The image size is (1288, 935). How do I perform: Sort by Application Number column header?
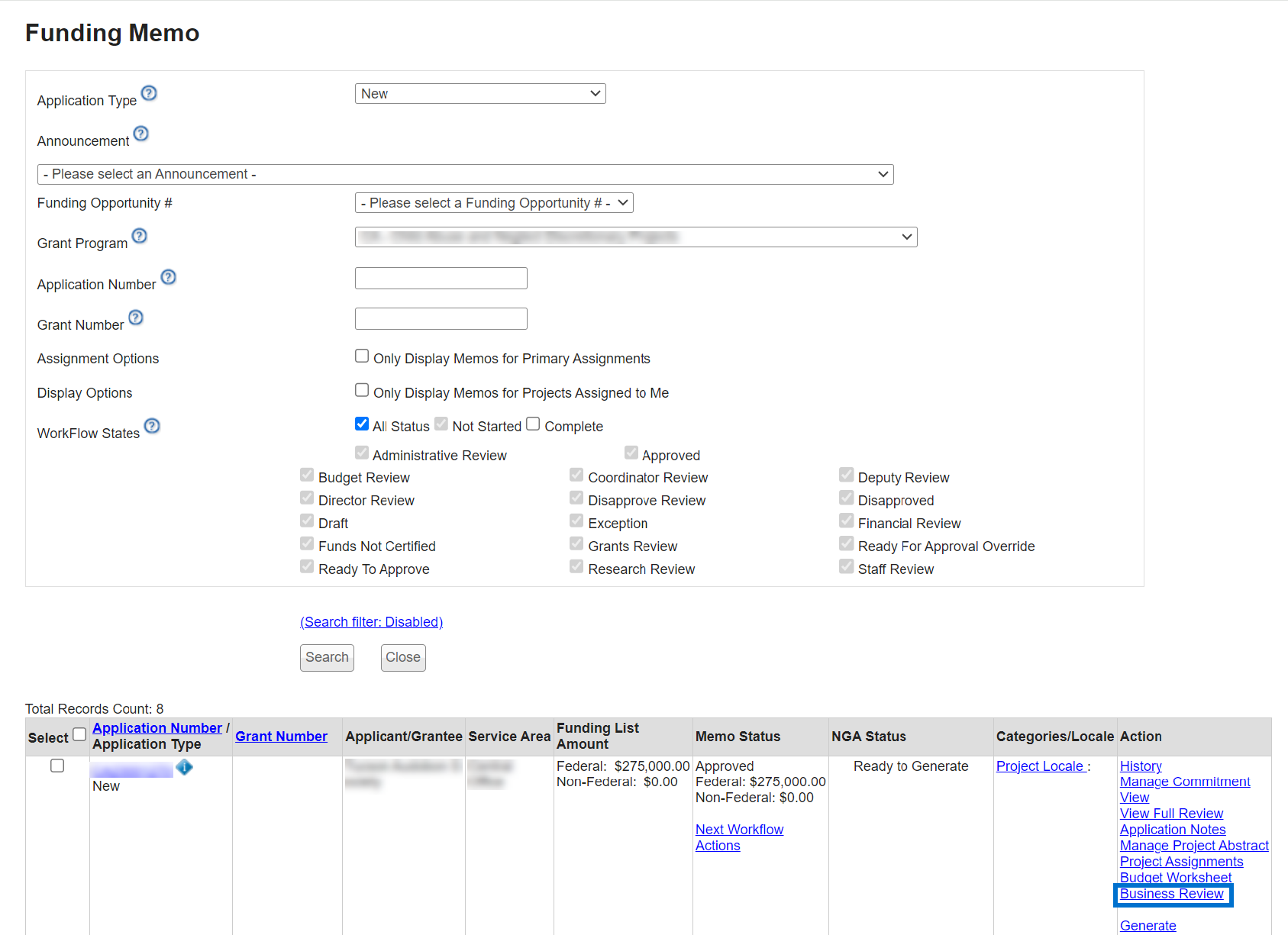[157, 728]
